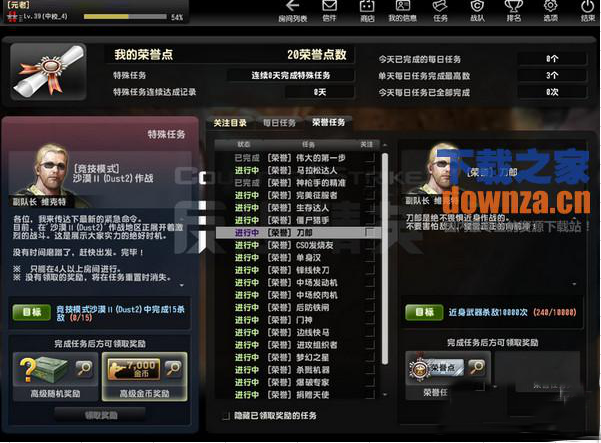The image size is (601, 443).
Task: Click the experience progress bar at 54%
Action: click(125, 17)
